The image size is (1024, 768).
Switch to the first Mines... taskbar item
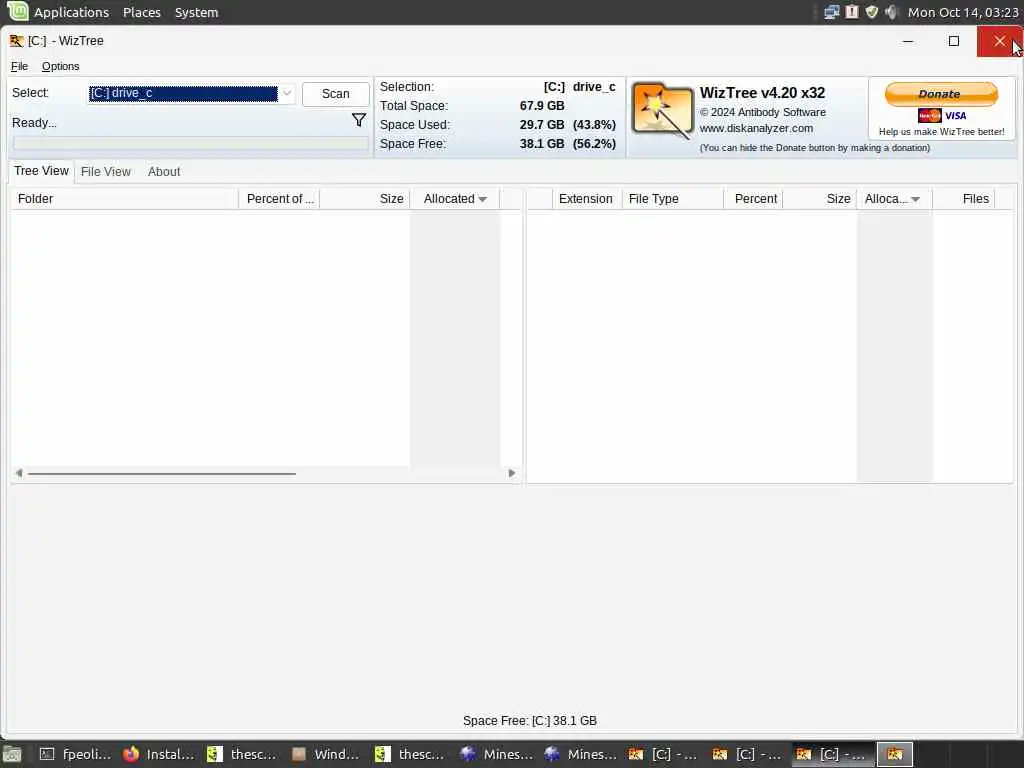click(x=495, y=754)
